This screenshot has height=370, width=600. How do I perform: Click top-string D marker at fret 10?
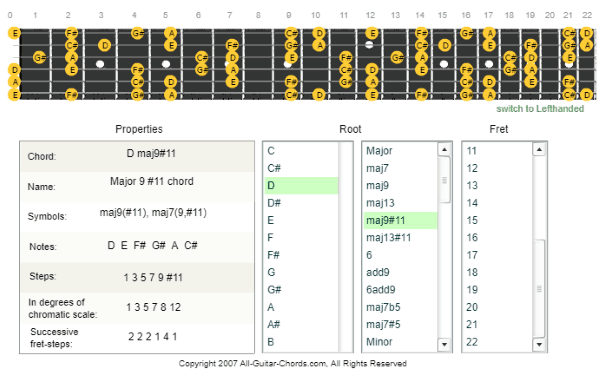point(319,33)
